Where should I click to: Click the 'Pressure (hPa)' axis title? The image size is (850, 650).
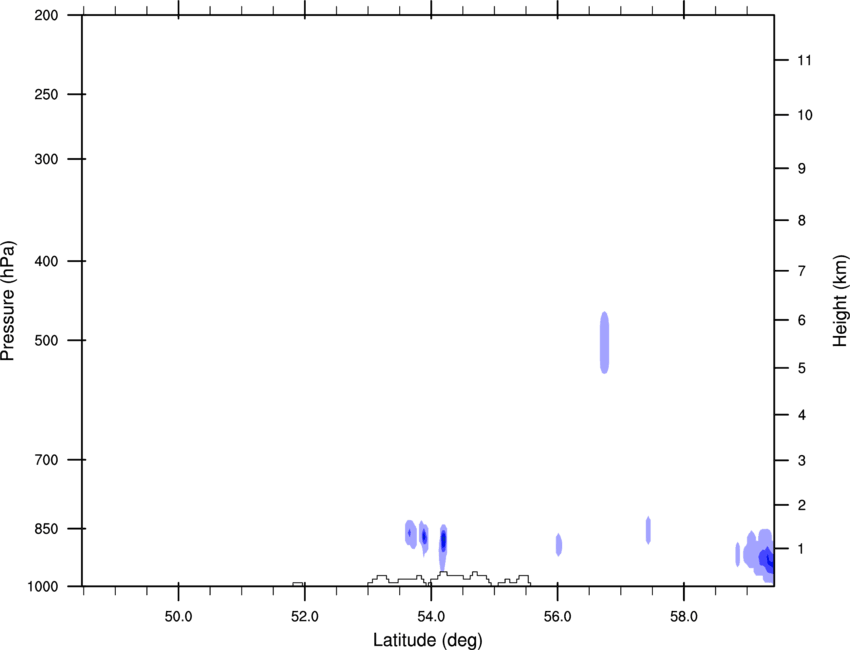8,301
